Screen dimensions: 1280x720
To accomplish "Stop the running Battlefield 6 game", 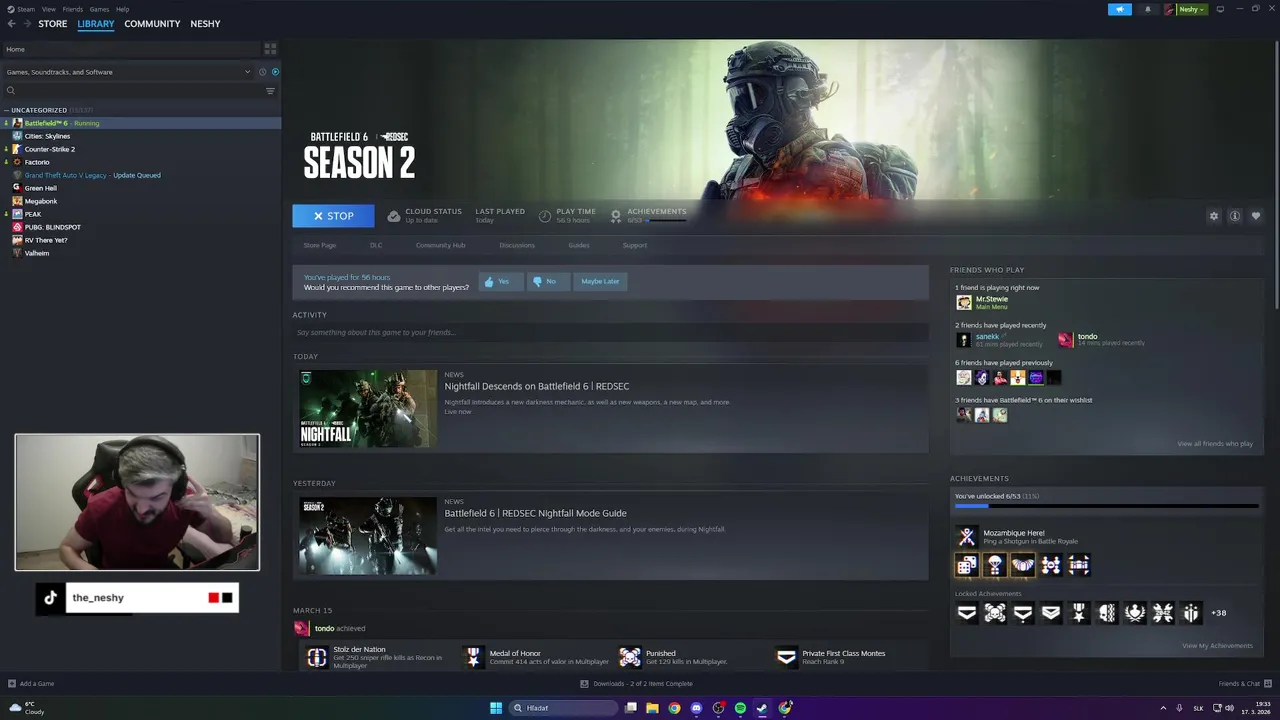I will 333,216.
